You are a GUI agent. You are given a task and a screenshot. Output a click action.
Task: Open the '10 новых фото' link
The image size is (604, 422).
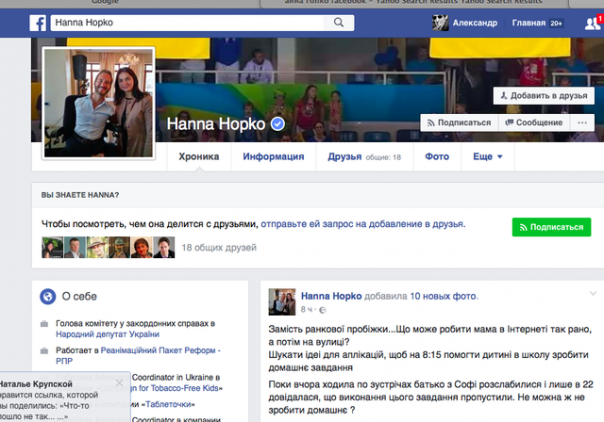click(443, 296)
